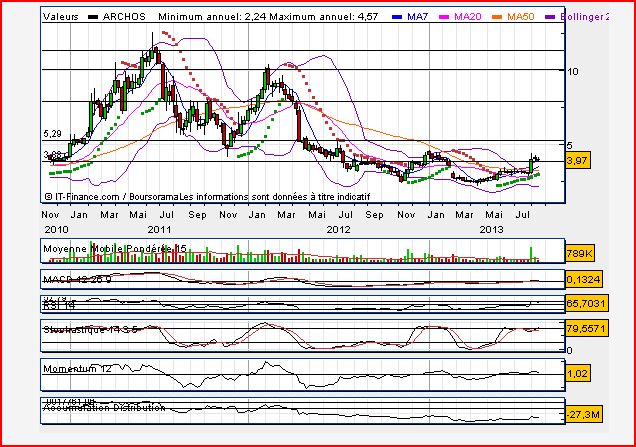This screenshot has height=447, width=636.
Task: Click the Momentum value box 1,02
Action: tap(577, 373)
